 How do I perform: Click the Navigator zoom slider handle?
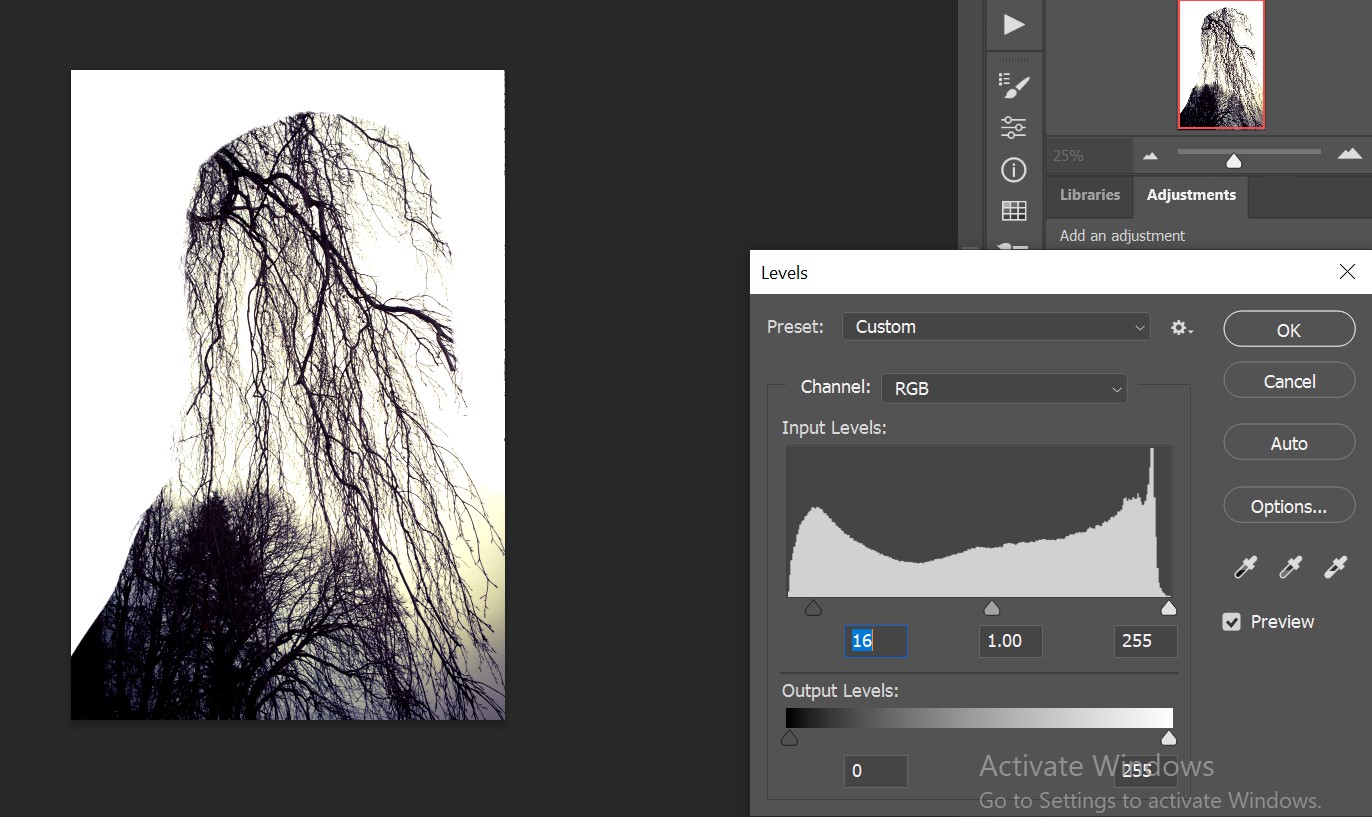[x=1234, y=160]
